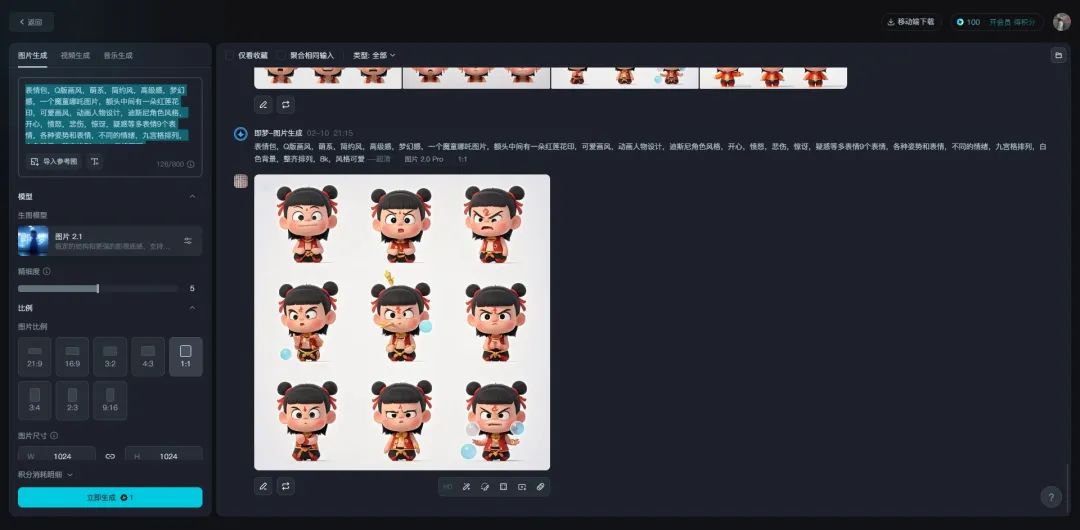Image resolution: width=1080 pixels, height=530 pixels.
Task: Select the 3:2 aspect ratio
Action: (110, 356)
